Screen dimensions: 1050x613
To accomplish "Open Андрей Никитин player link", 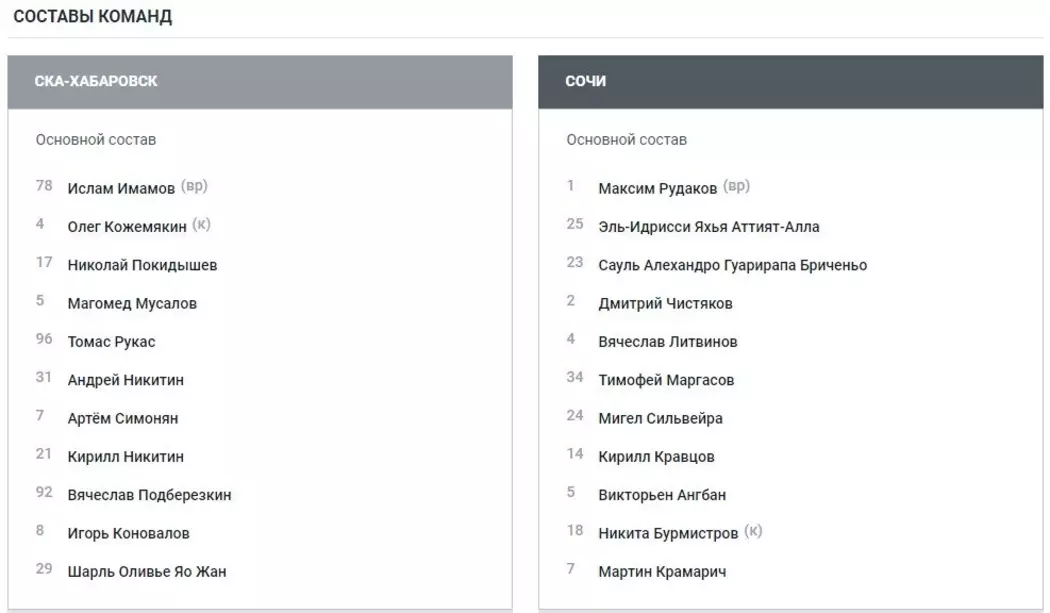I will click(125, 381).
